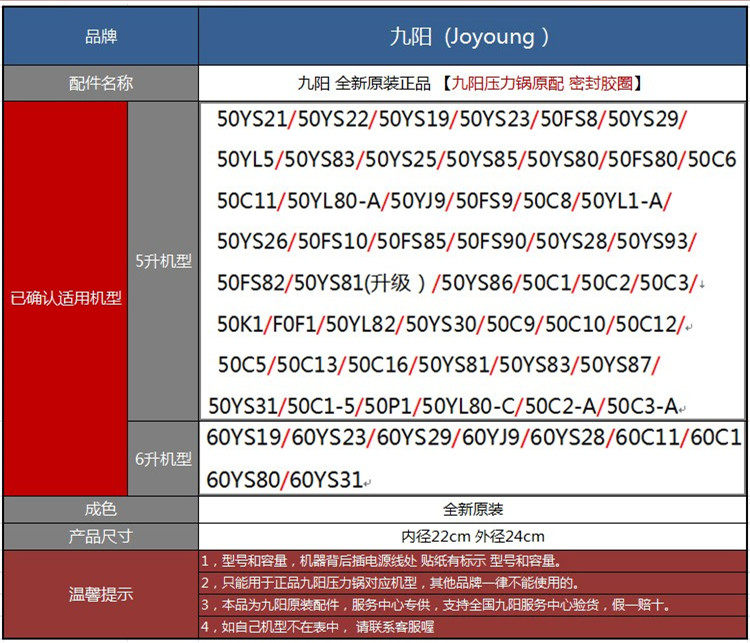Click model number 50YL5
Image resolution: width=750 pixels, height=643 pixels.
tap(245, 159)
